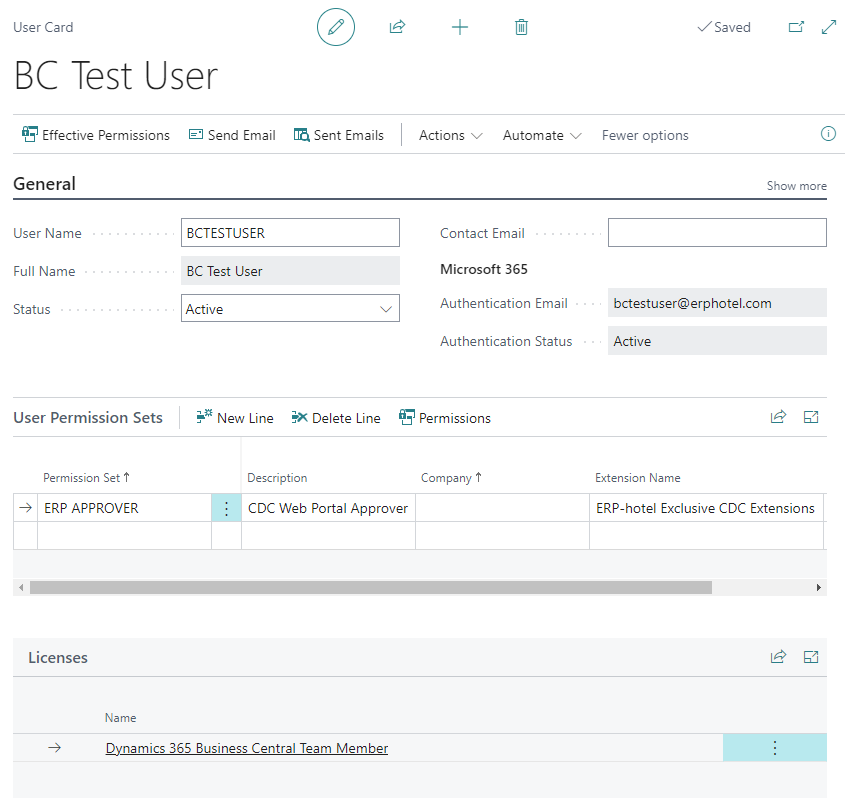Click the share icon in header
Image resolution: width=856 pixels, height=798 pixels.
pyautogui.click(x=397, y=27)
